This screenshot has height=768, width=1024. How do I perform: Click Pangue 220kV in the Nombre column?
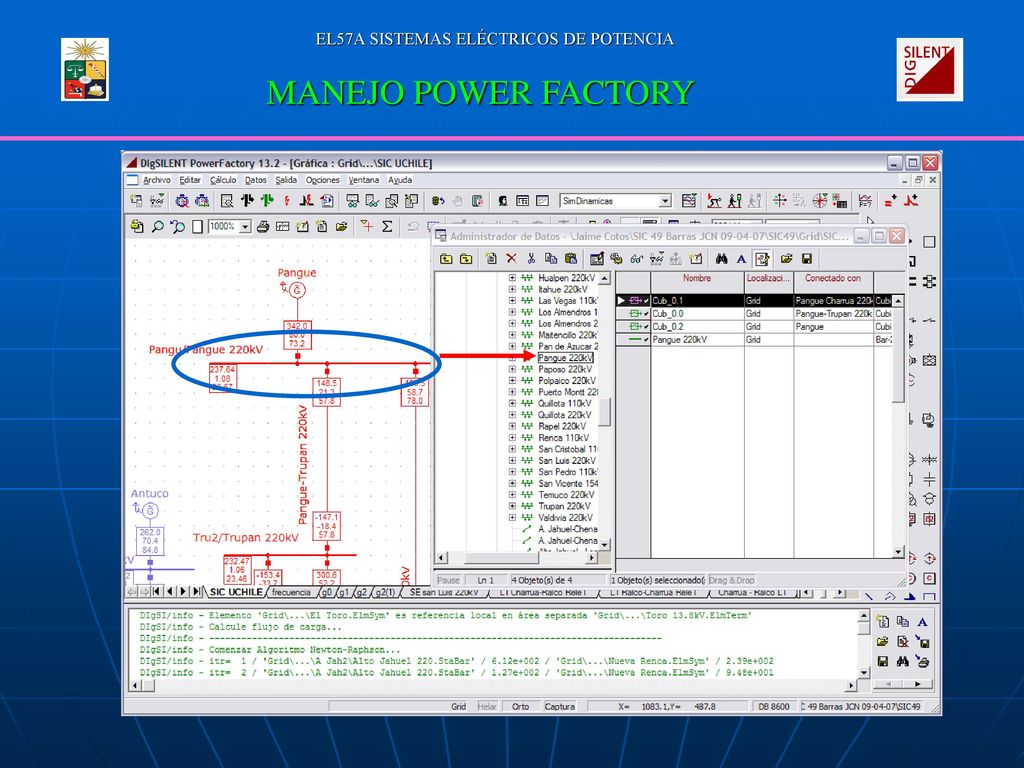click(679, 340)
